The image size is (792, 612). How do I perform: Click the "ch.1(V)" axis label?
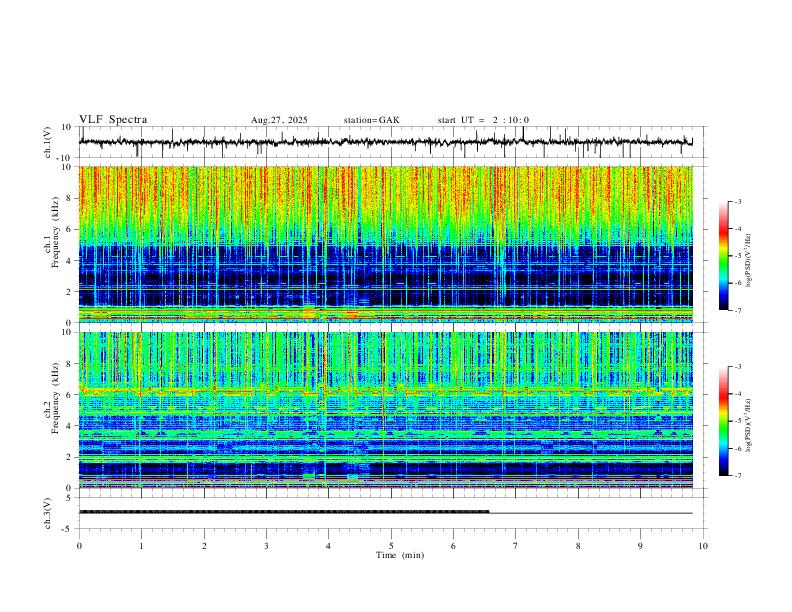click(x=48, y=142)
